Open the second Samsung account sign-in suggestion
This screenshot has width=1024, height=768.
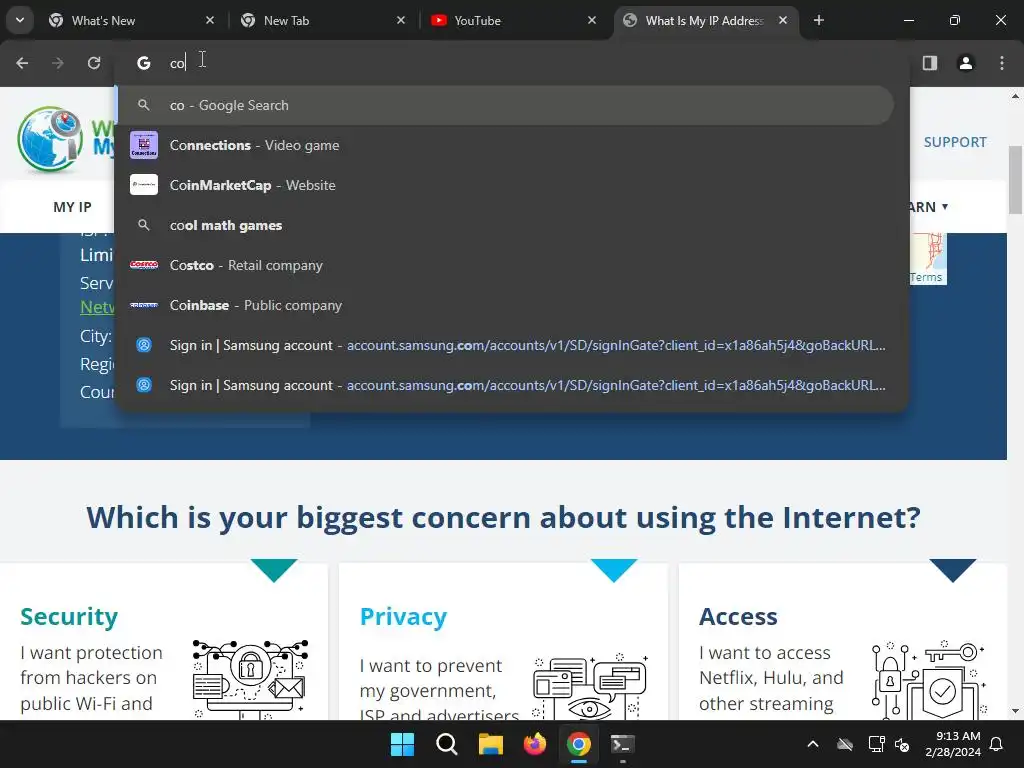pos(505,385)
